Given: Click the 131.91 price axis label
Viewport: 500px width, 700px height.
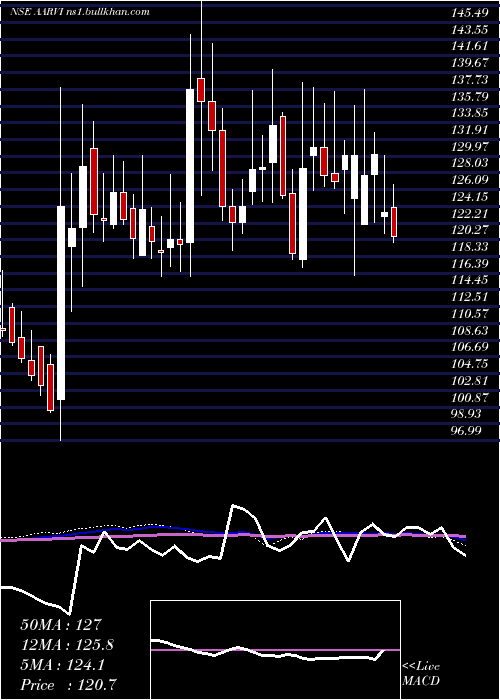Looking at the screenshot, I should pyautogui.click(x=469, y=130).
